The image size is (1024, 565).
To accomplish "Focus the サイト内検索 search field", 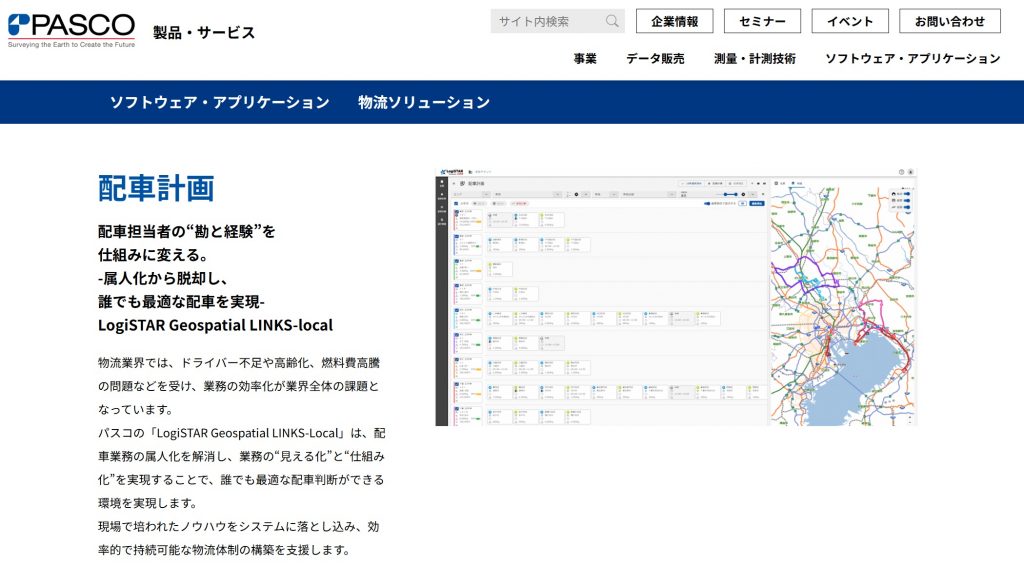I will (x=546, y=21).
